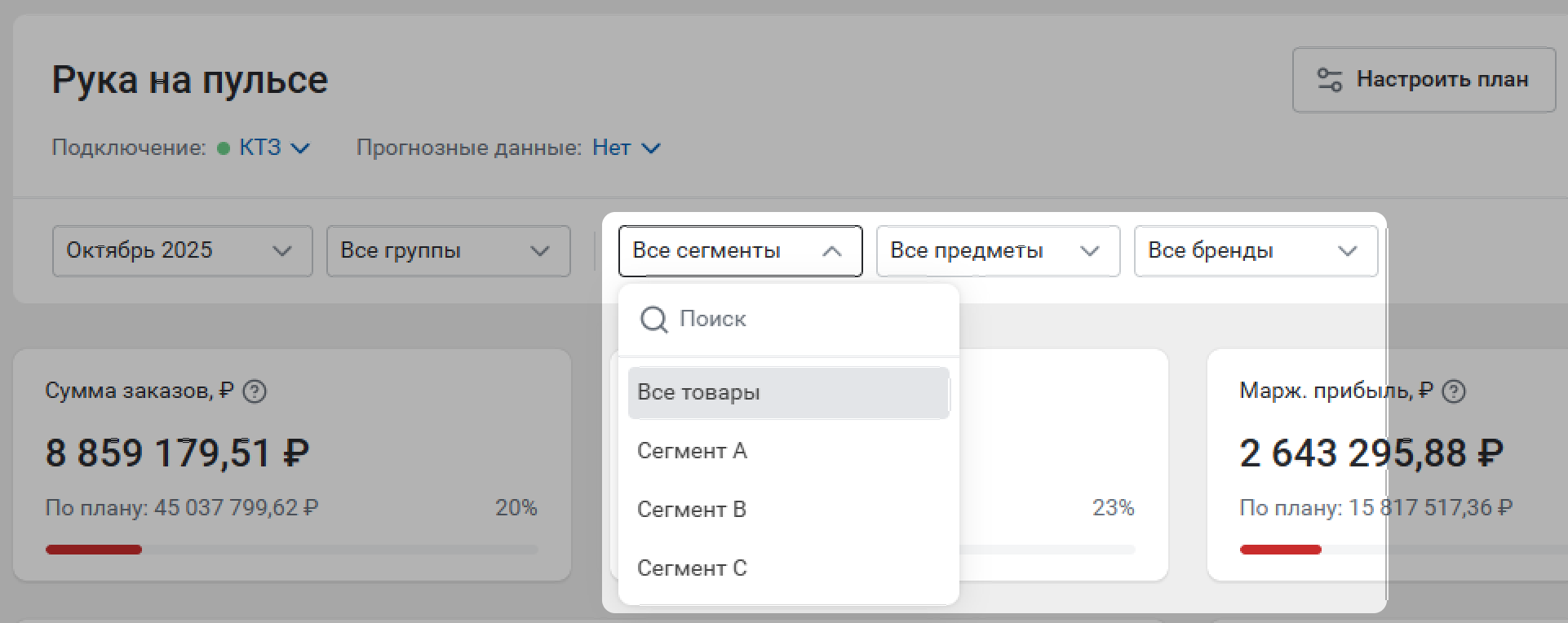The height and width of the screenshot is (623, 1568).
Task: Open the Все бренды dropdown
Action: (1255, 250)
